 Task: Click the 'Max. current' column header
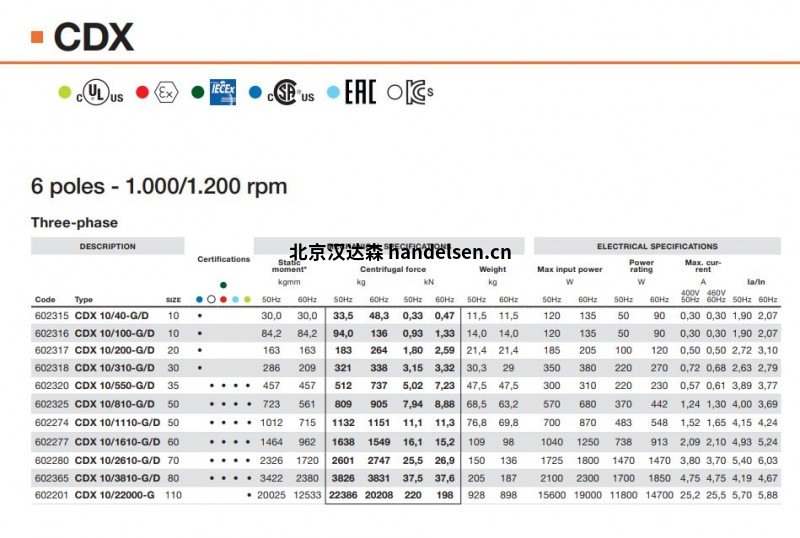(703, 265)
